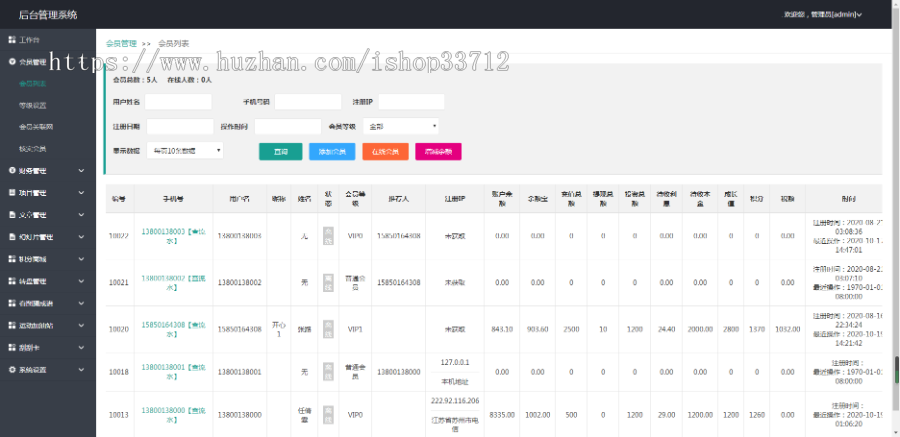Viewport: 900px width, 437px height.
Task: Open the admin account dropdown
Action: (823, 14)
